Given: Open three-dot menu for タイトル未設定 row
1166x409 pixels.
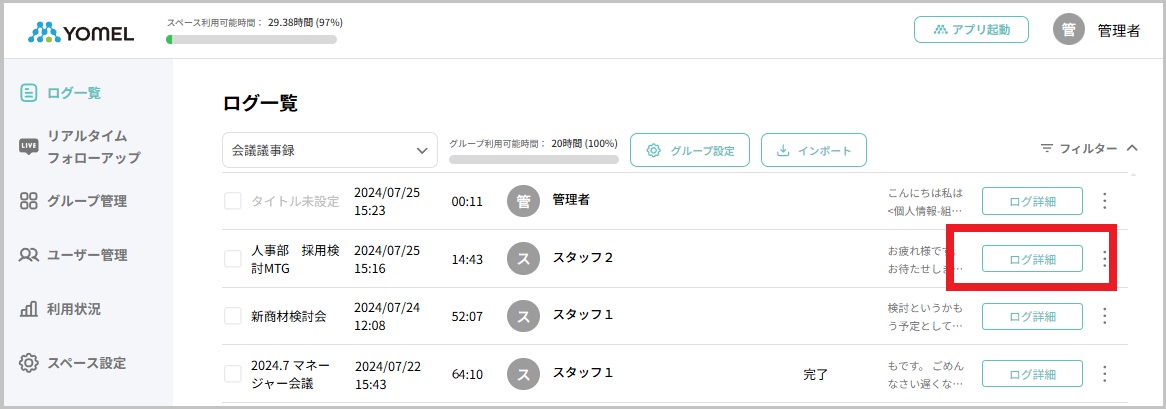Looking at the screenshot, I should tap(1104, 201).
